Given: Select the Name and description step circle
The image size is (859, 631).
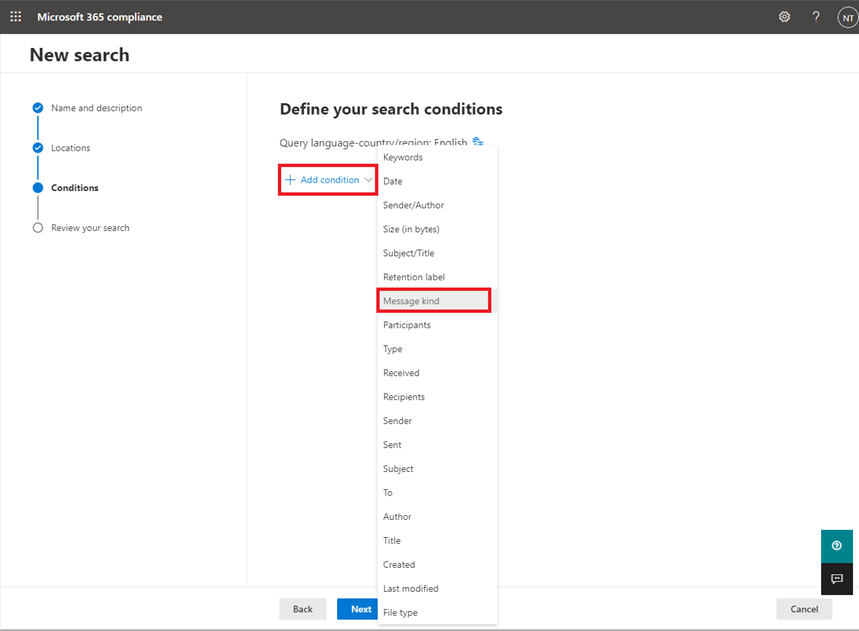Looking at the screenshot, I should pyautogui.click(x=38, y=108).
